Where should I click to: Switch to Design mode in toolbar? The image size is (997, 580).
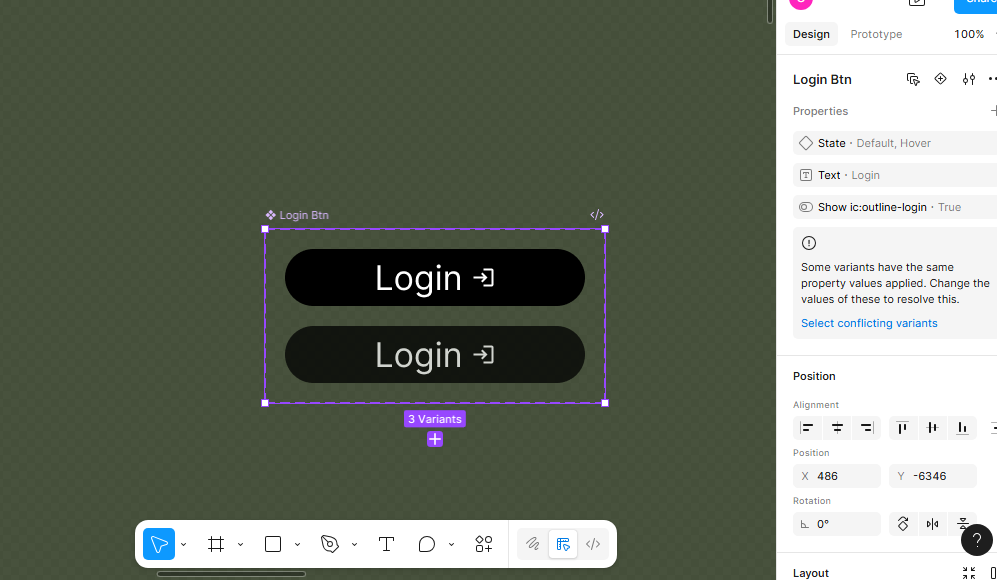tap(563, 544)
